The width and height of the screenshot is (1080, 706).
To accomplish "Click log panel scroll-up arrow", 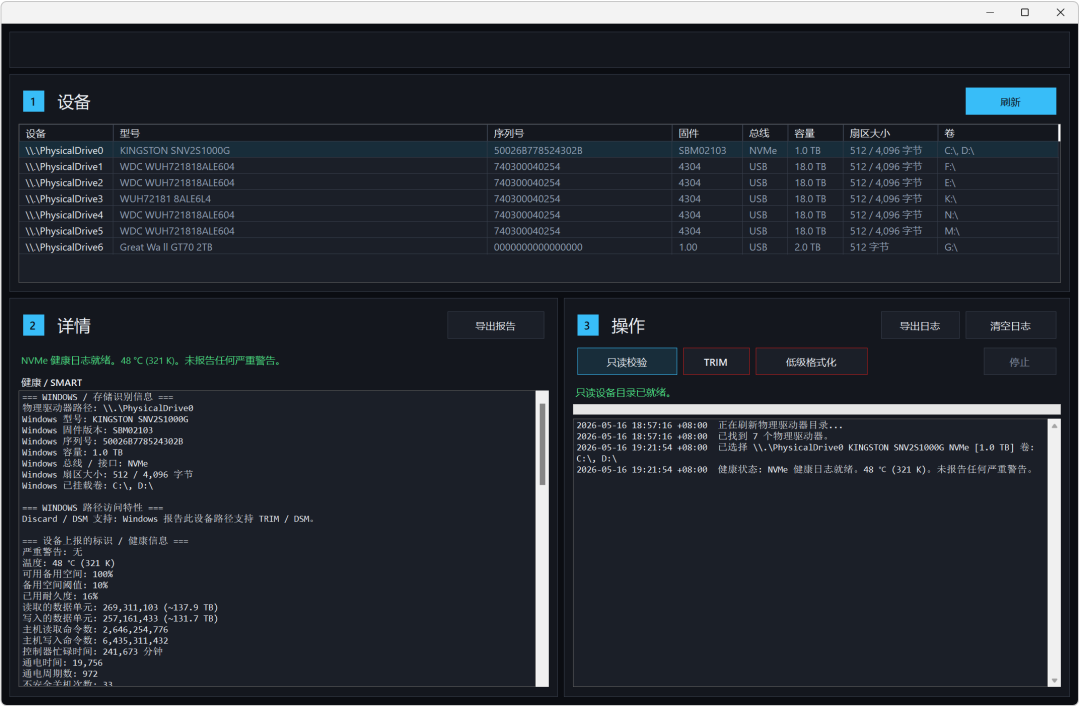I will coord(1054,426).
